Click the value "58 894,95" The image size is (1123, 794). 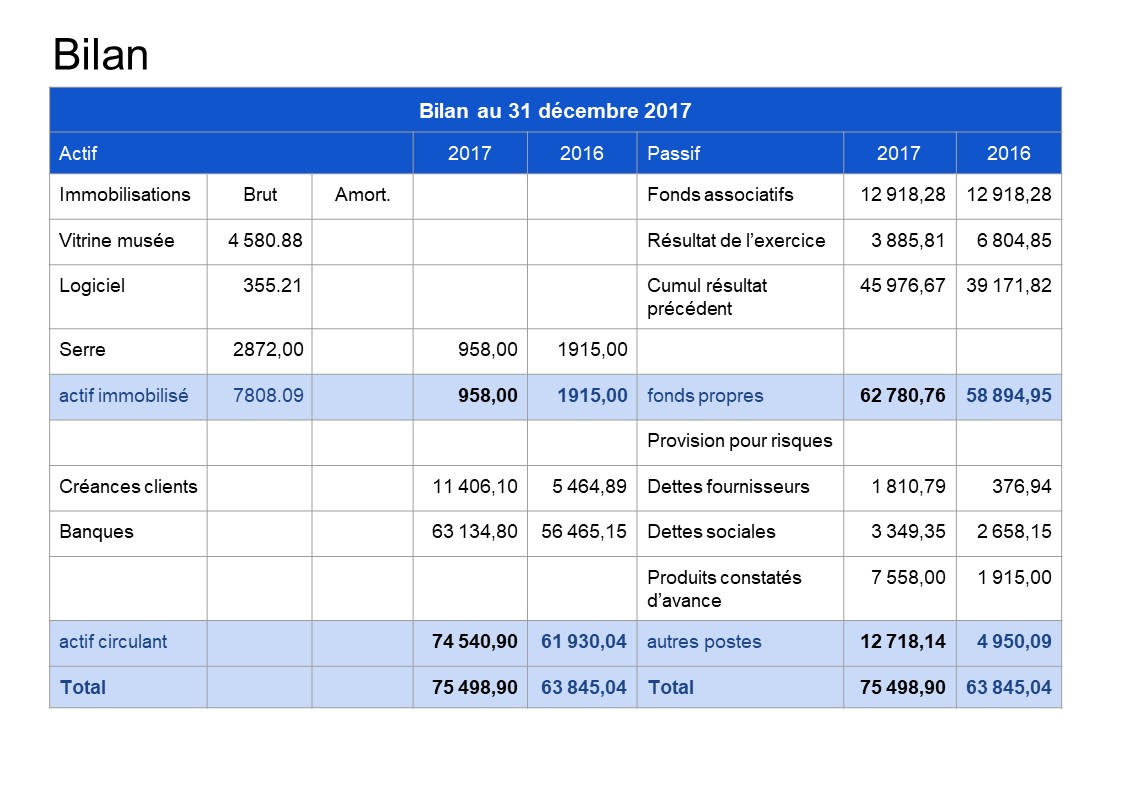point(1008,395)
